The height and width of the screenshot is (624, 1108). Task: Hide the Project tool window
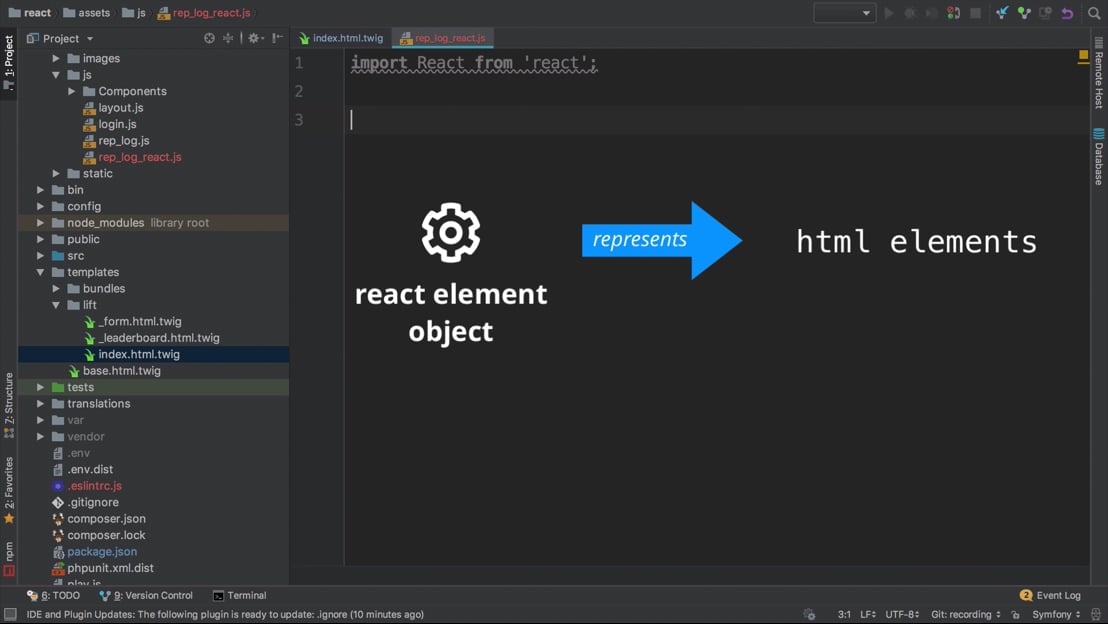[278, 38]
